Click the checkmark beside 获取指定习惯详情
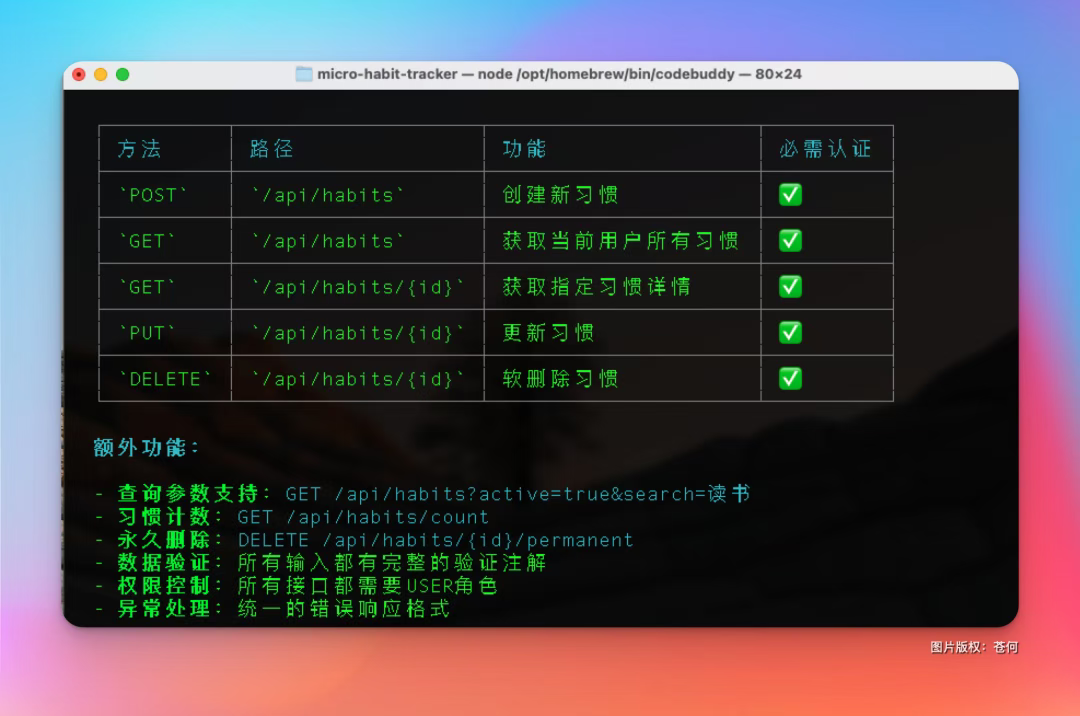The height and width of the screenshot is (716, 1080). click(x=790, y=287)
